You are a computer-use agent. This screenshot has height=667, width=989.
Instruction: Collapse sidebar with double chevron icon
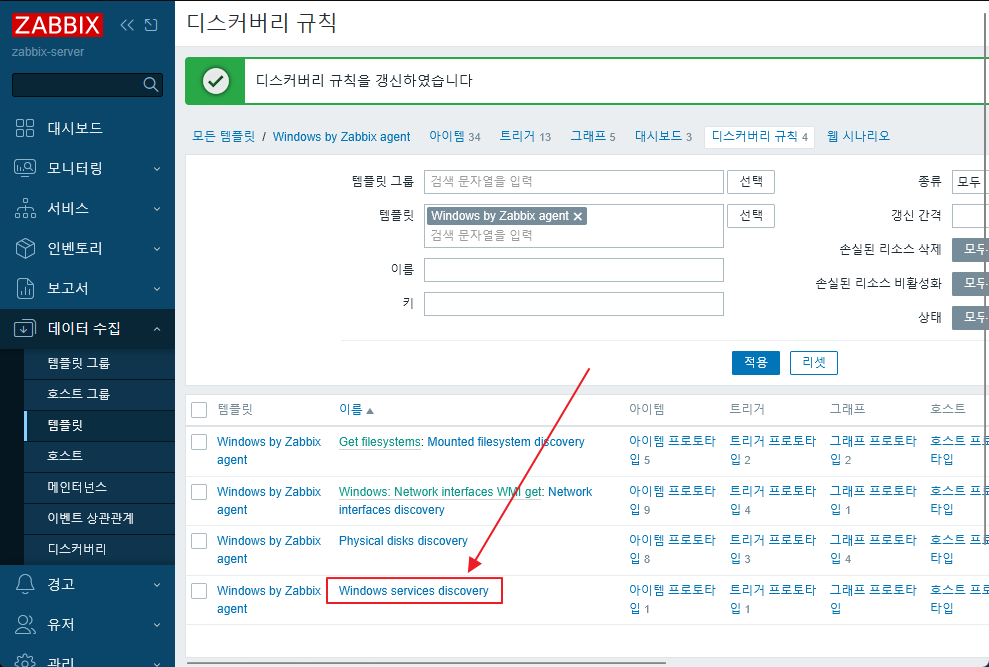click(x=127, y=25)
